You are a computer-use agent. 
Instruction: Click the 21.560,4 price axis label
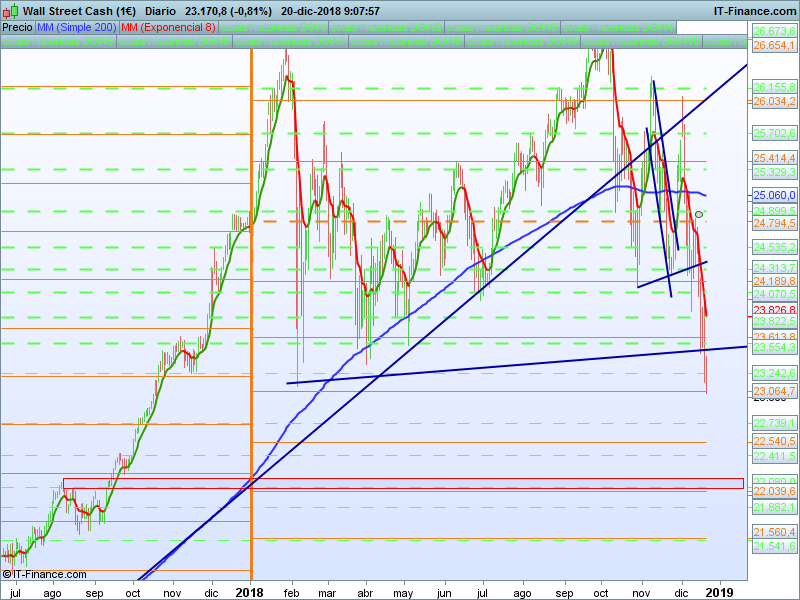click(774, 532)
